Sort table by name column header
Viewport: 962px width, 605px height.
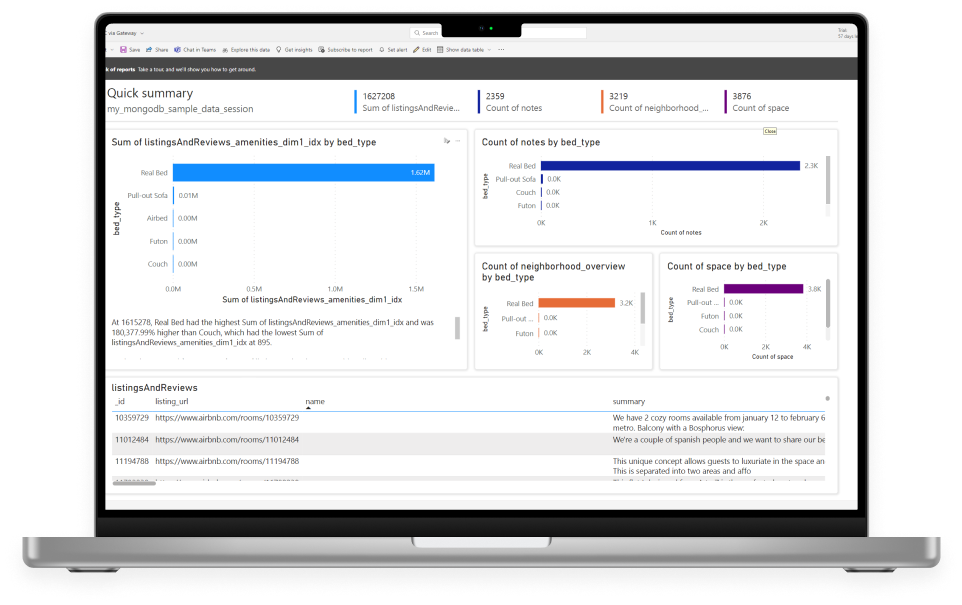tap(315, 401)
